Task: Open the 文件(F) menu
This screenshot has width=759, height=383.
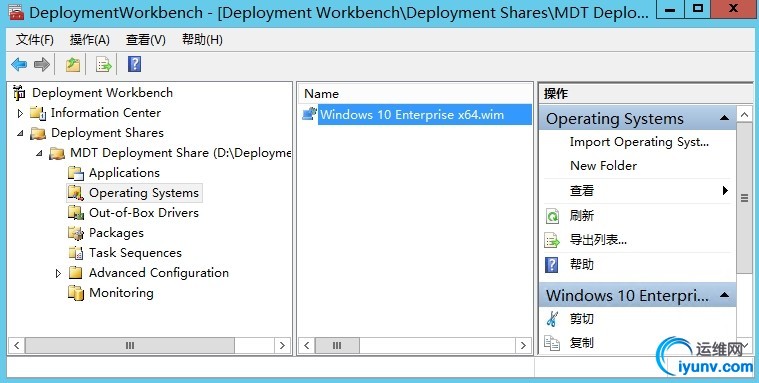Action: tap(35, 40)
